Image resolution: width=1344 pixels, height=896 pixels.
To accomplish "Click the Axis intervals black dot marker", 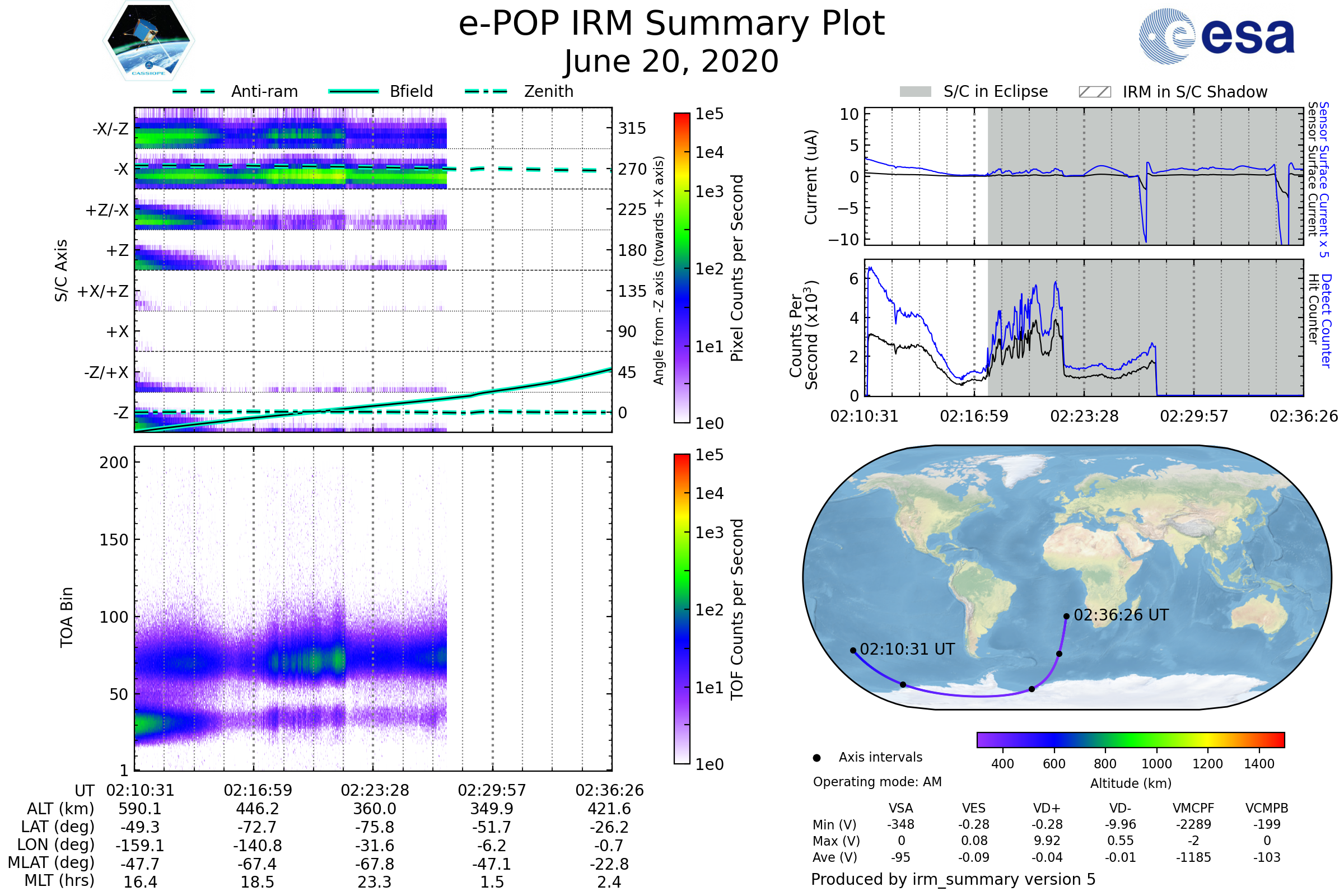I will point(816,758).
